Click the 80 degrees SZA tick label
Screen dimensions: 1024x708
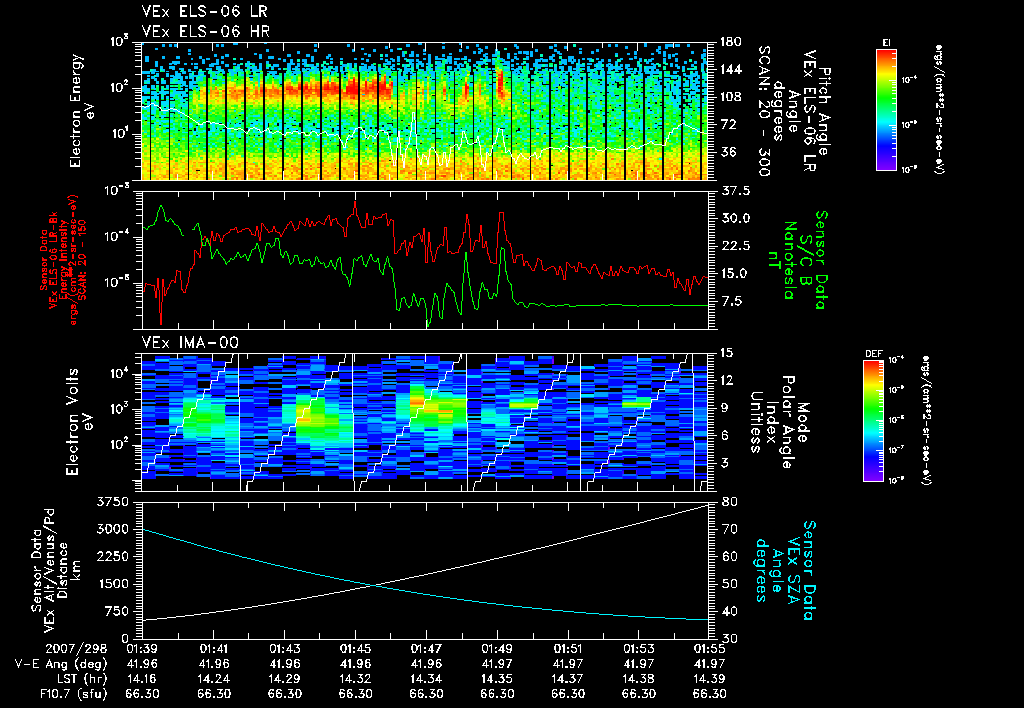coord(730,502)
